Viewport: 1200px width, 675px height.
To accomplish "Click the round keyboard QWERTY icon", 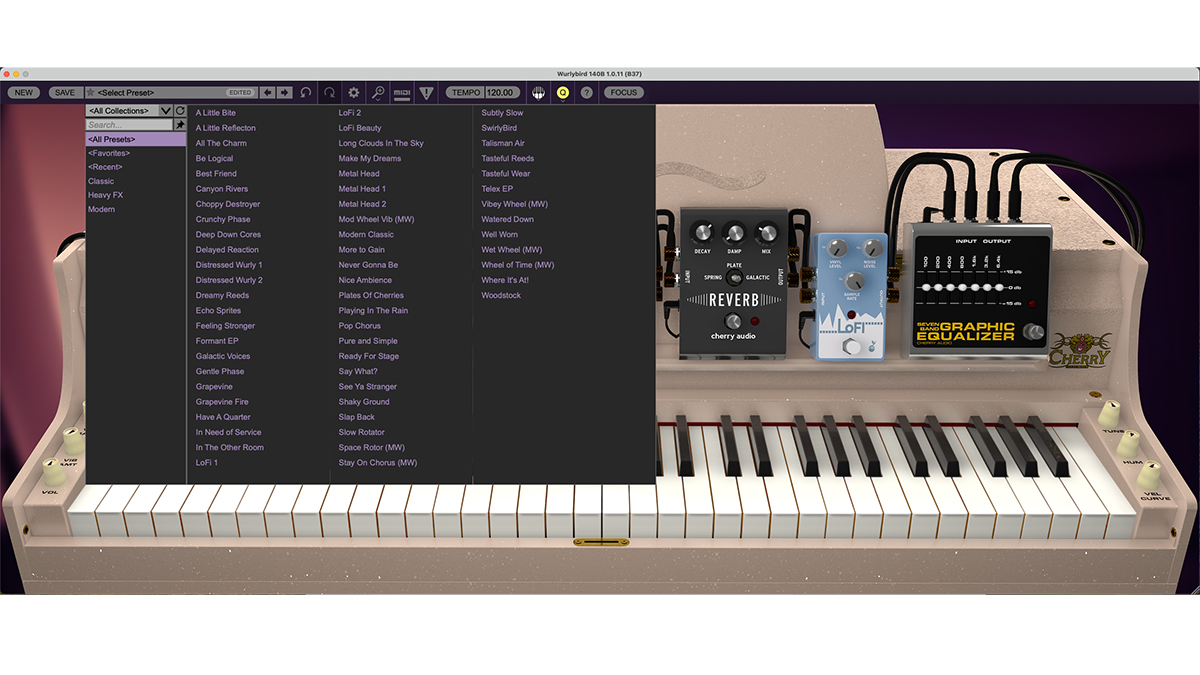I will 538,92.
